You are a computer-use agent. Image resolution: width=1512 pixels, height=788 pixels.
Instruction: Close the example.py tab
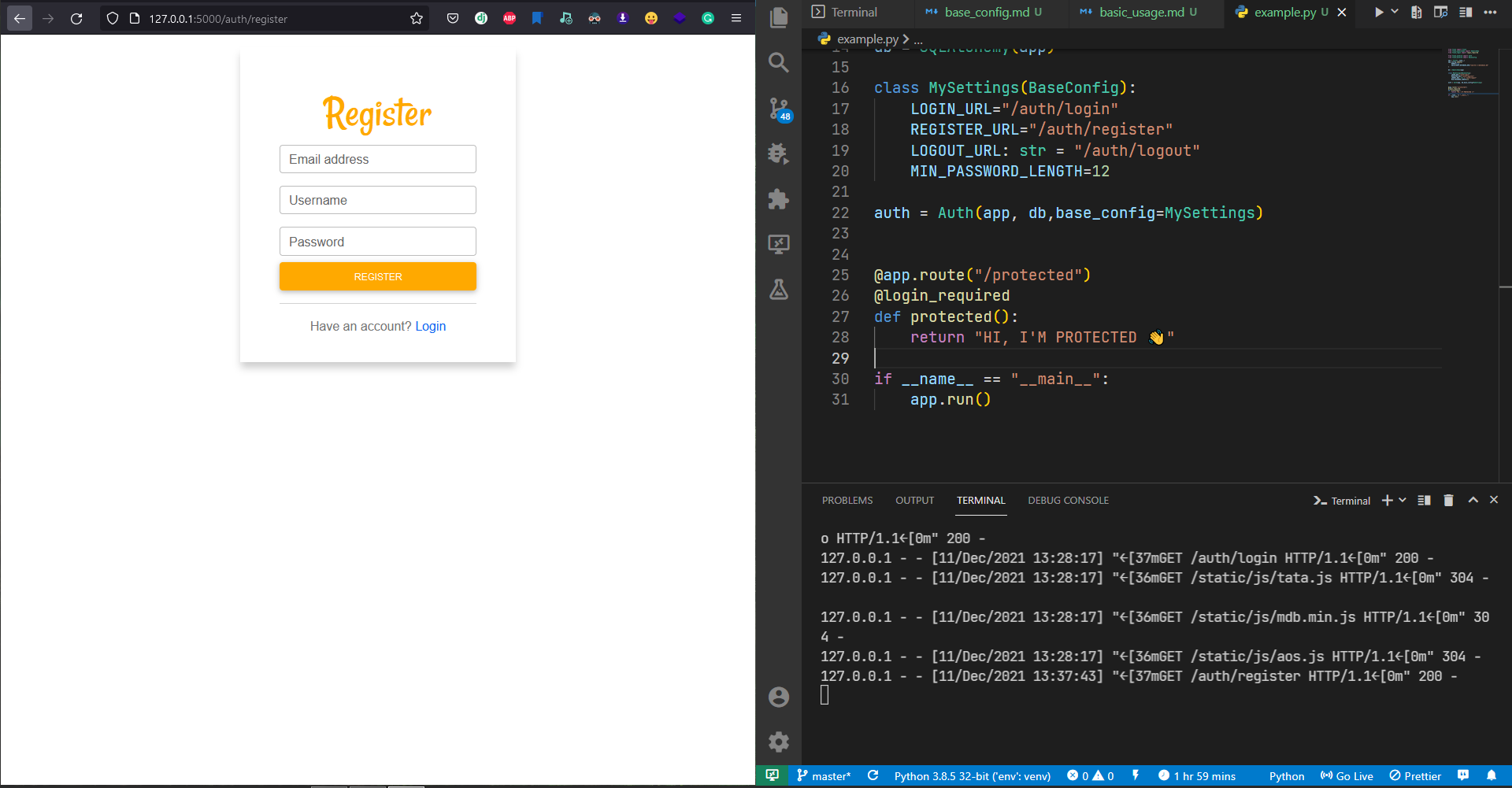1342,13
